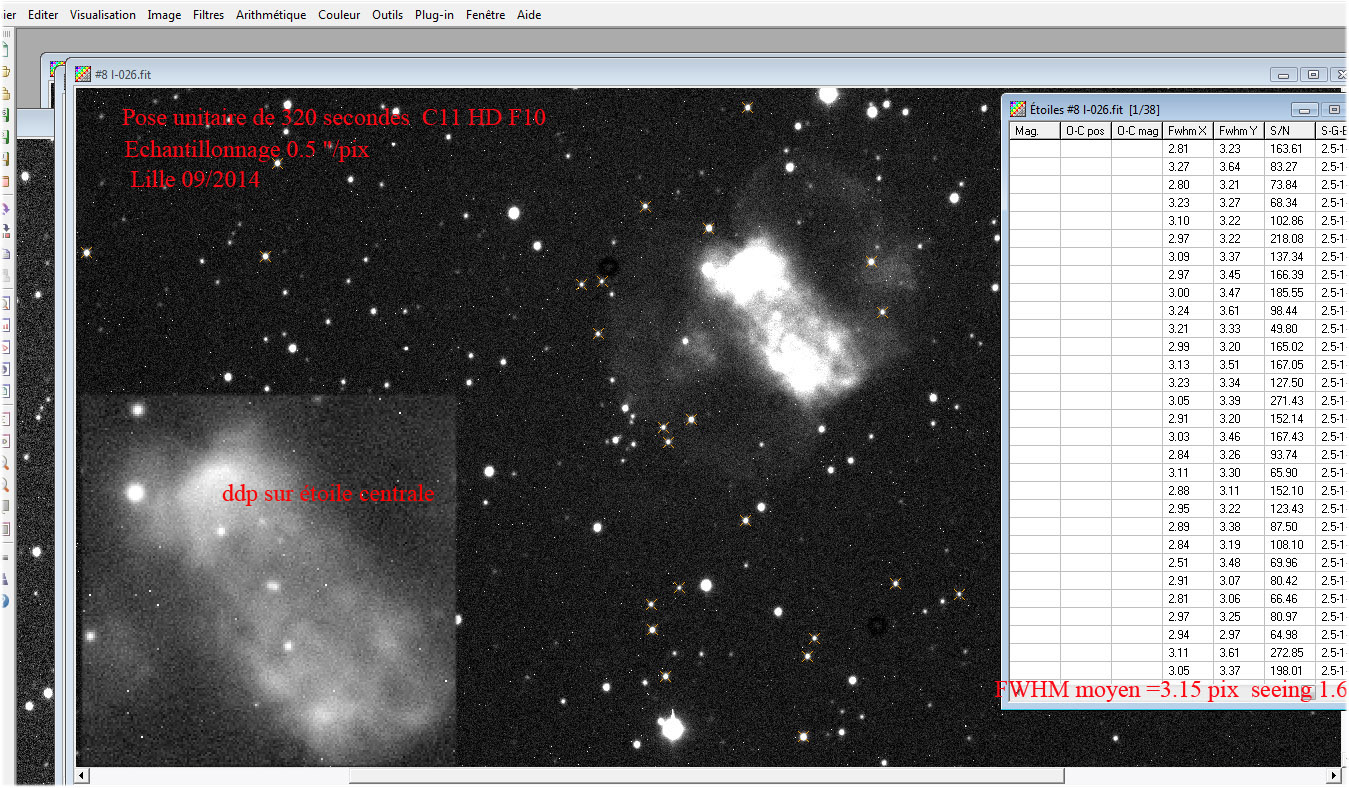Click the S/N value 93.74
The image size is (1349, 788).
(x=1292, y=455)
